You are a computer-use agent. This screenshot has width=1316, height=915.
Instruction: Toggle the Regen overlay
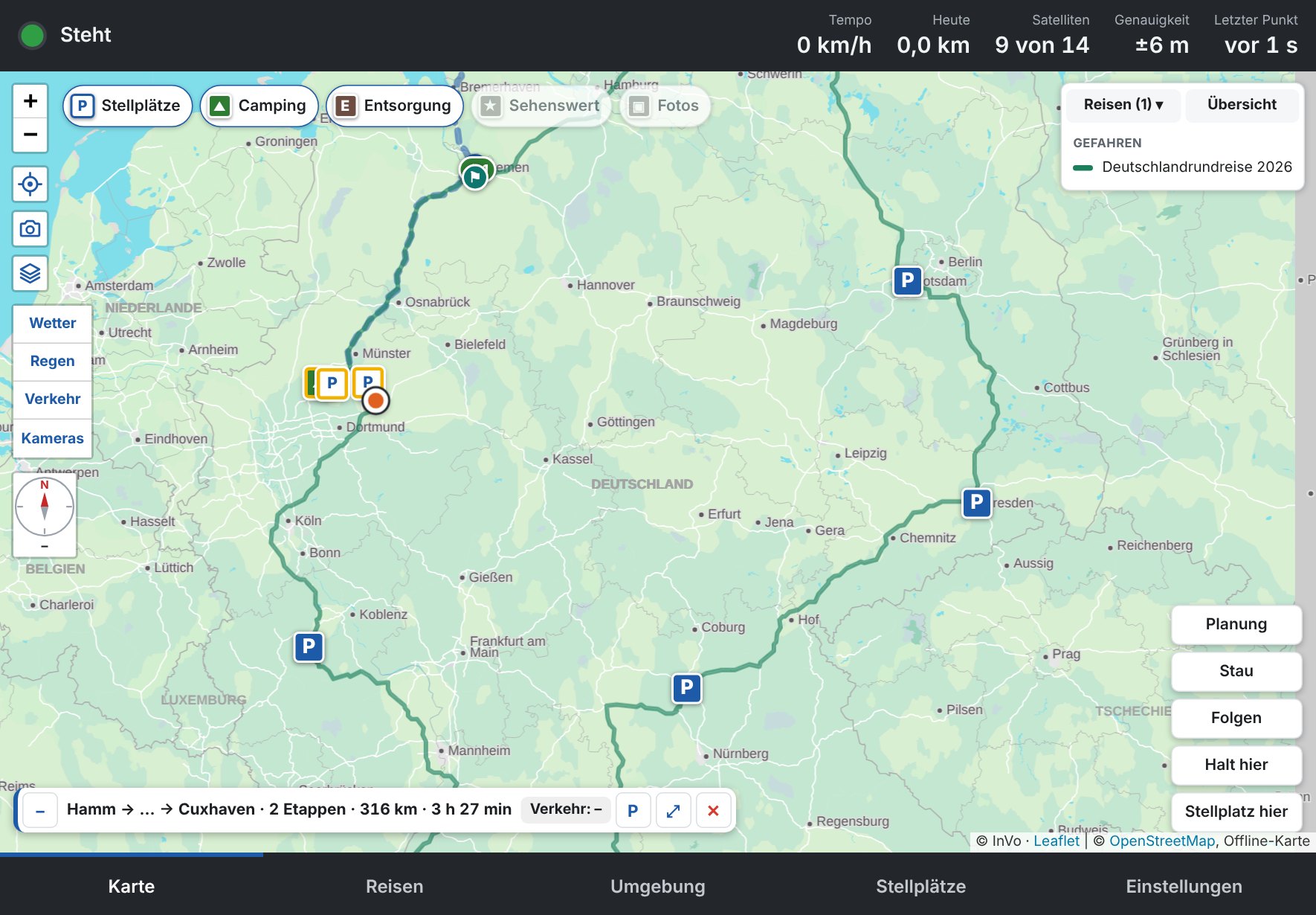click(x=53, y=362)
